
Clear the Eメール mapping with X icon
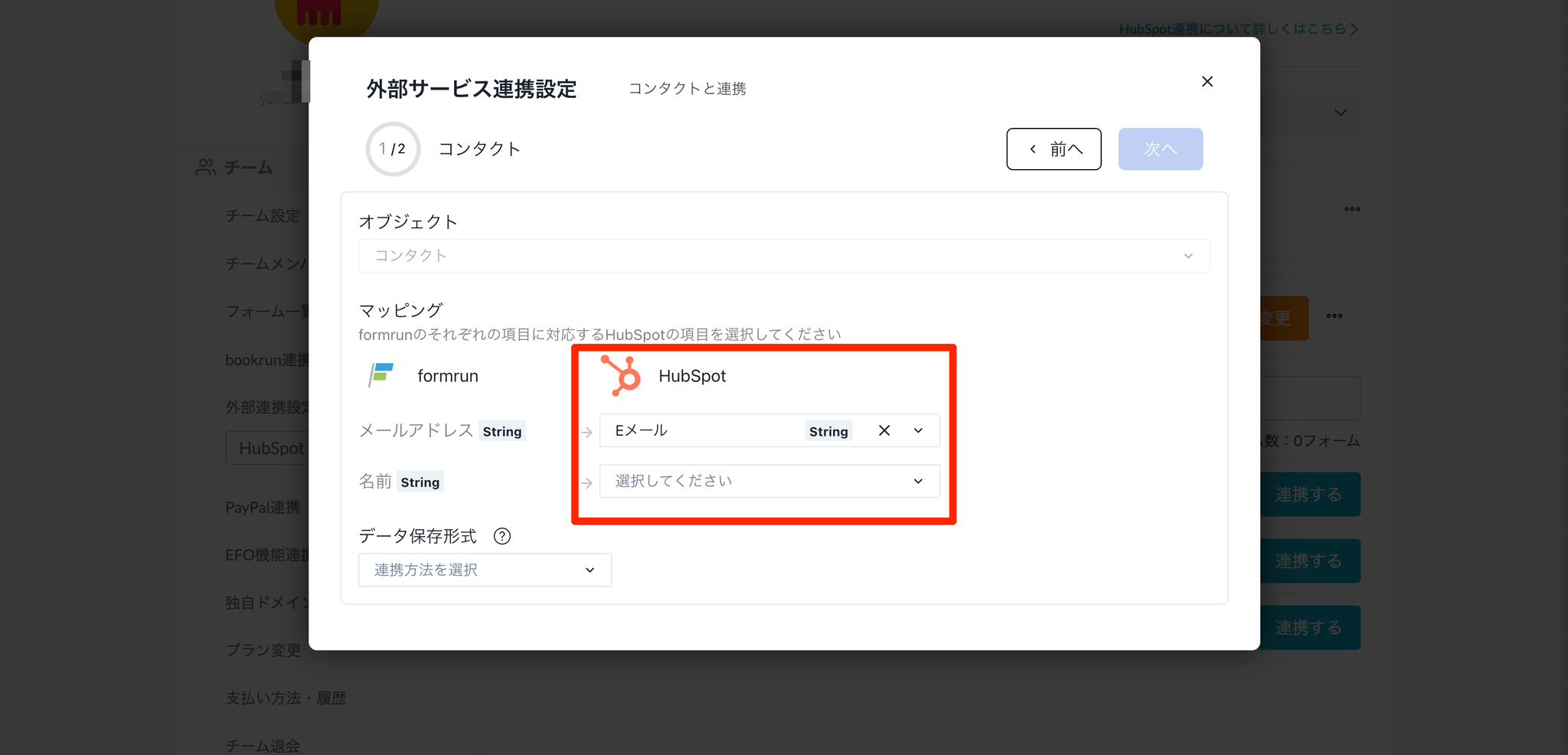coord(884,430)
